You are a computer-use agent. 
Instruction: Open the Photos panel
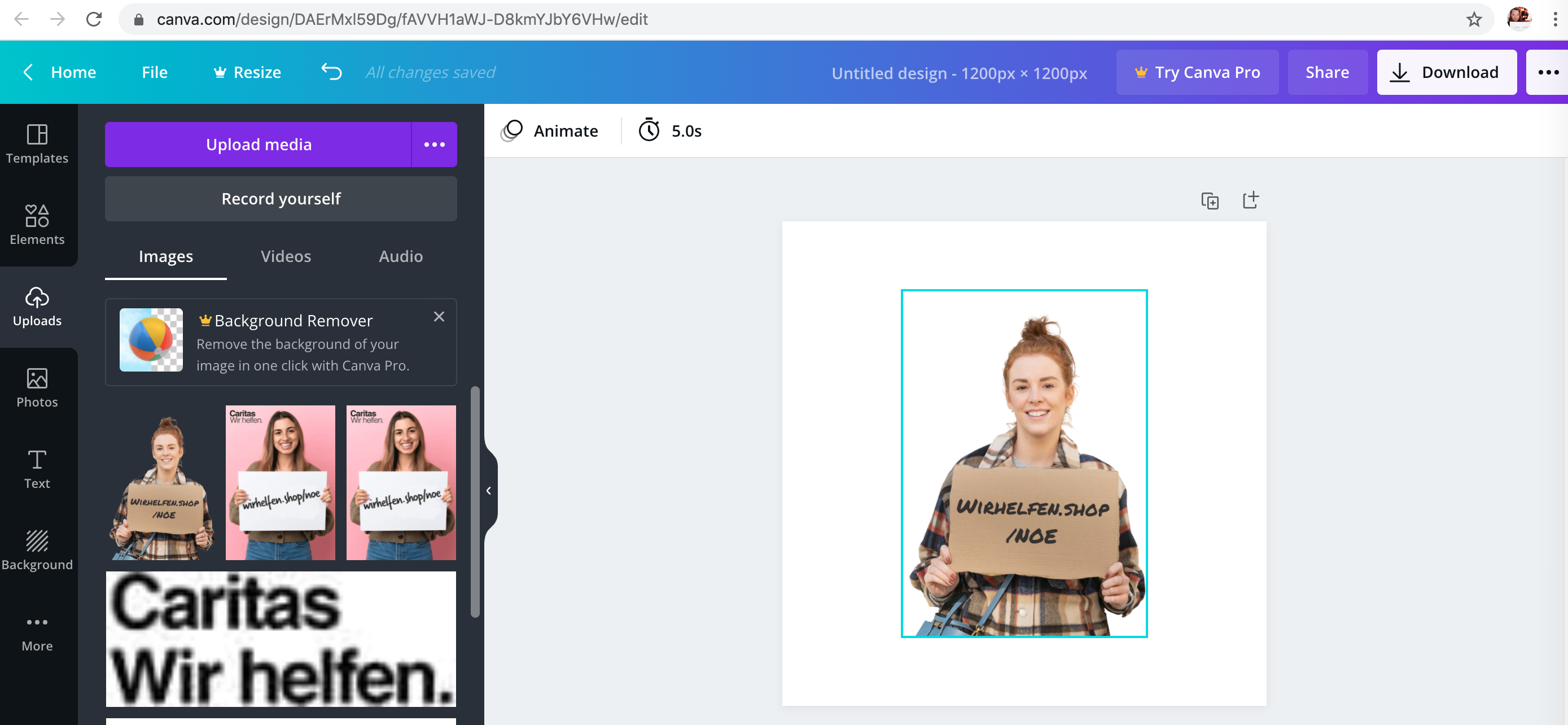tap(37, 387)
